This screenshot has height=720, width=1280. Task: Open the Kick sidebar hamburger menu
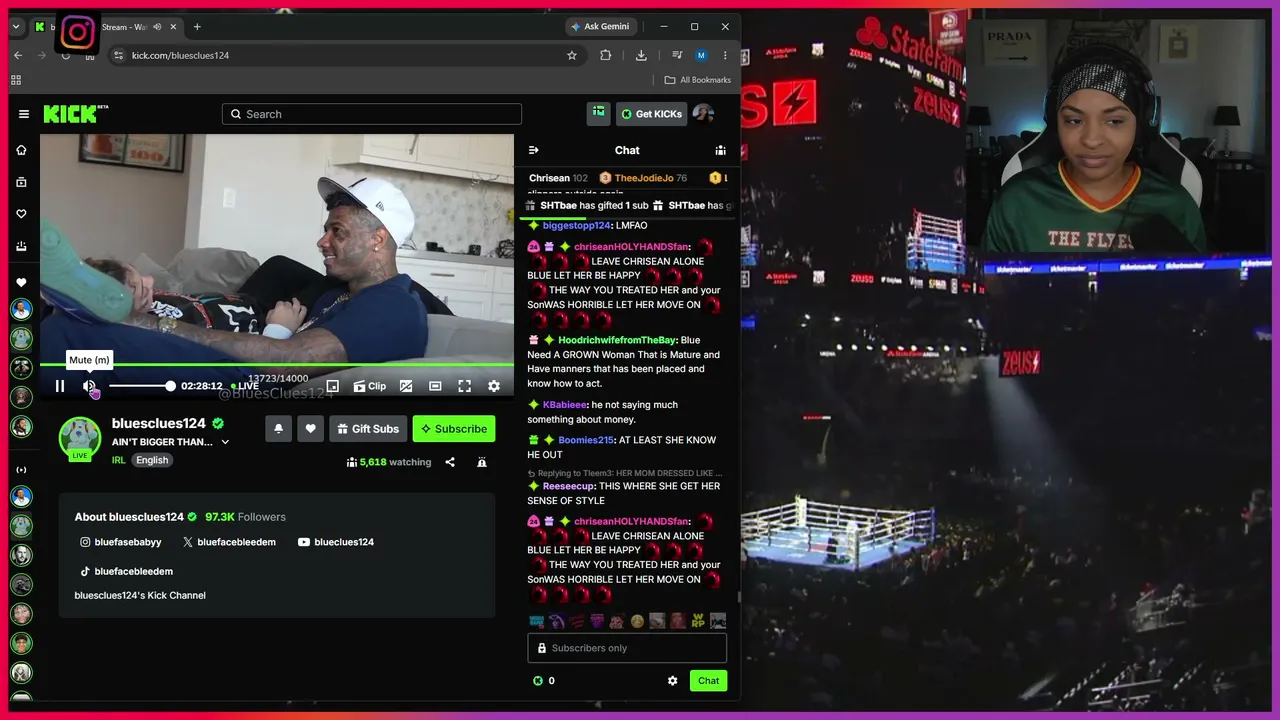[x=24, y=114]
